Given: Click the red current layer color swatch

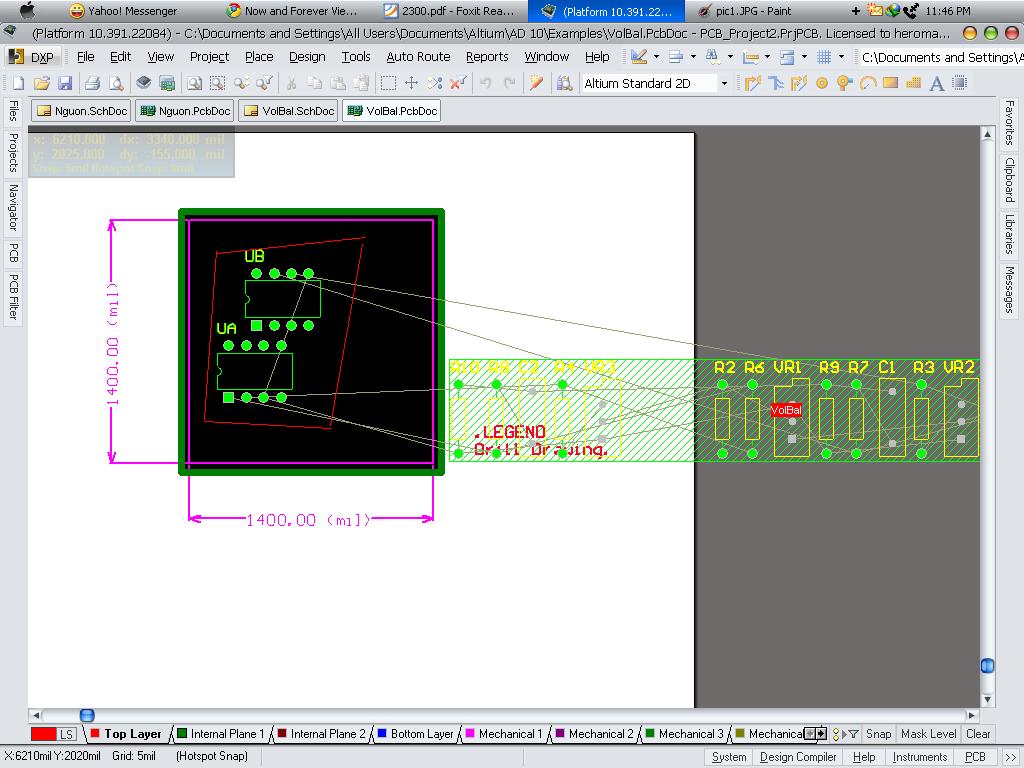Looking at the screenshot, I should 43,734.
